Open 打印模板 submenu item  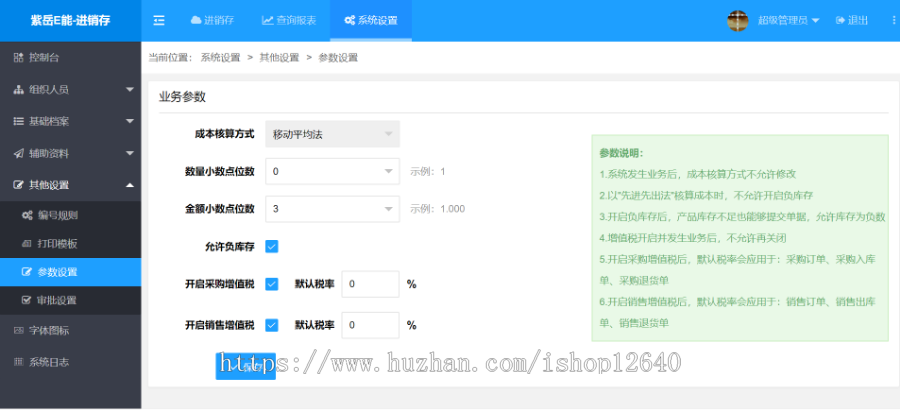[x=71, y=243]
